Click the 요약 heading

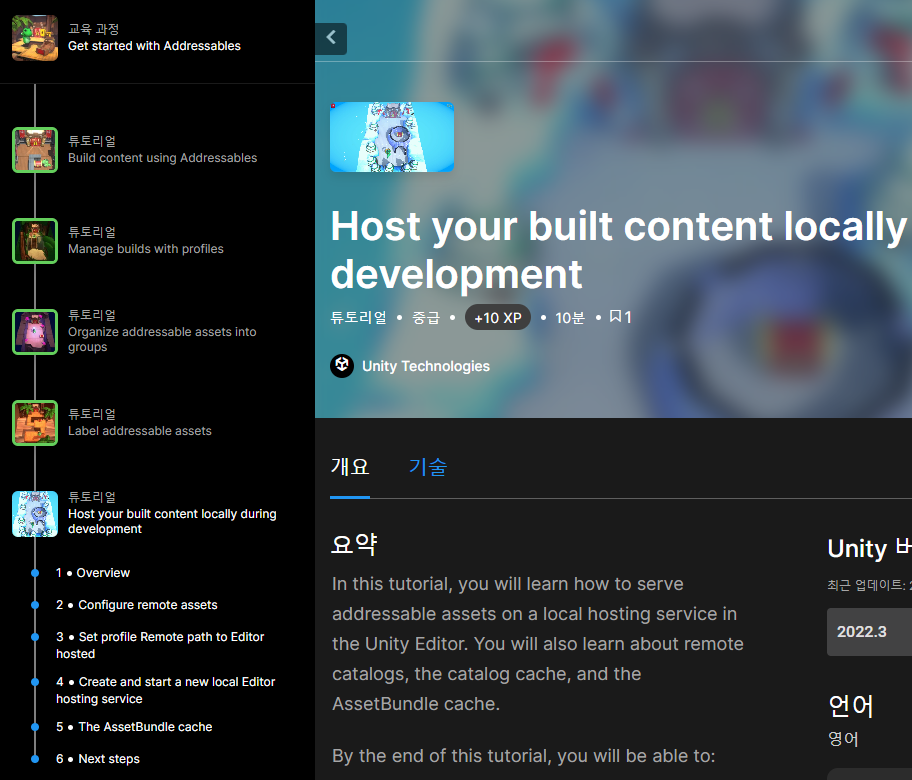point(354,544)
